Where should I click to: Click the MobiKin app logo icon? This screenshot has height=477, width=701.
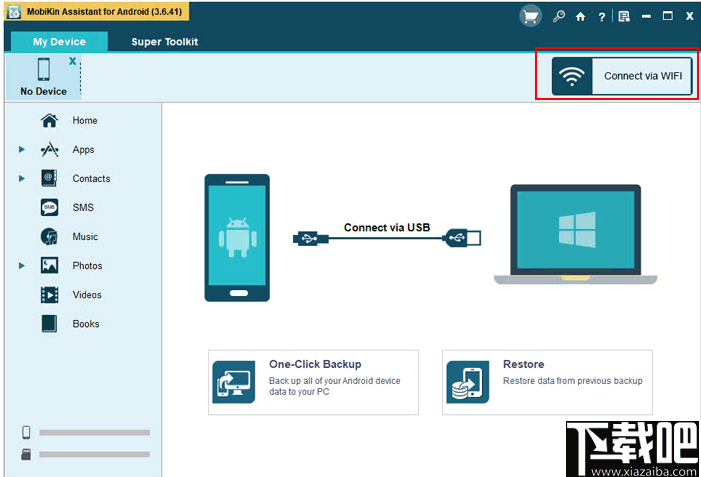coord(14,12)
